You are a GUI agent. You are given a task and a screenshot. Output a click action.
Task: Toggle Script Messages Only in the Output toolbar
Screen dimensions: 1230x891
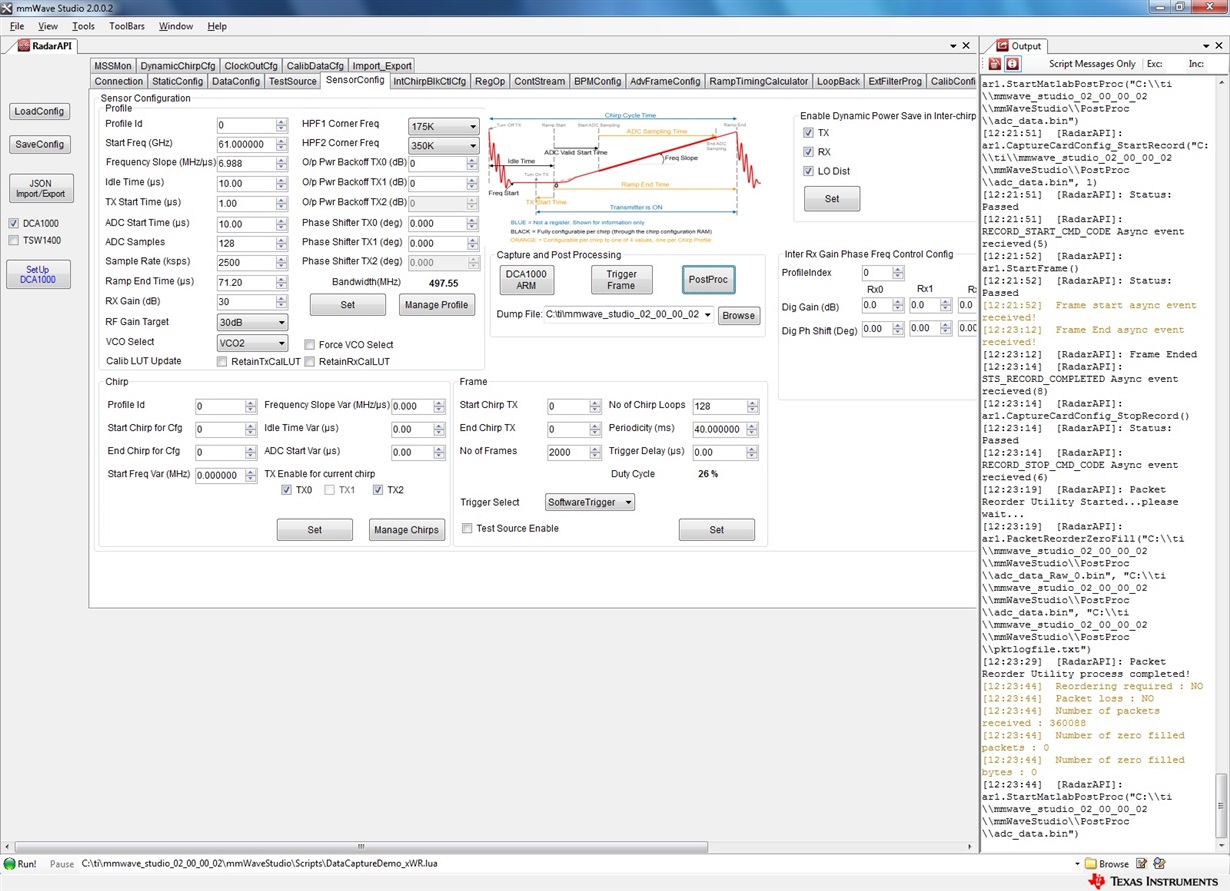[1092, 64]
